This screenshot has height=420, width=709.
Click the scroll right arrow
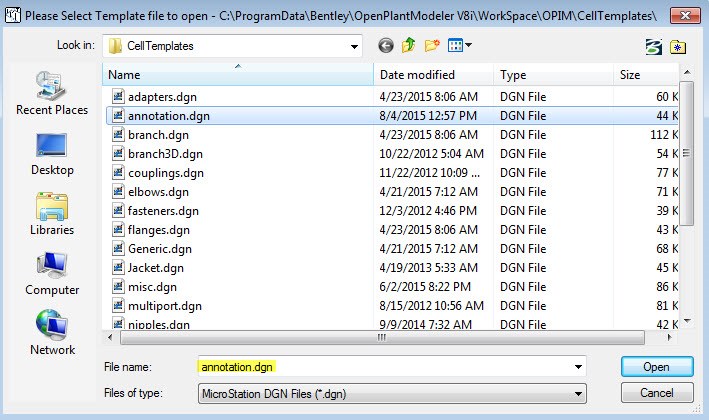click(x=670, y=337)
